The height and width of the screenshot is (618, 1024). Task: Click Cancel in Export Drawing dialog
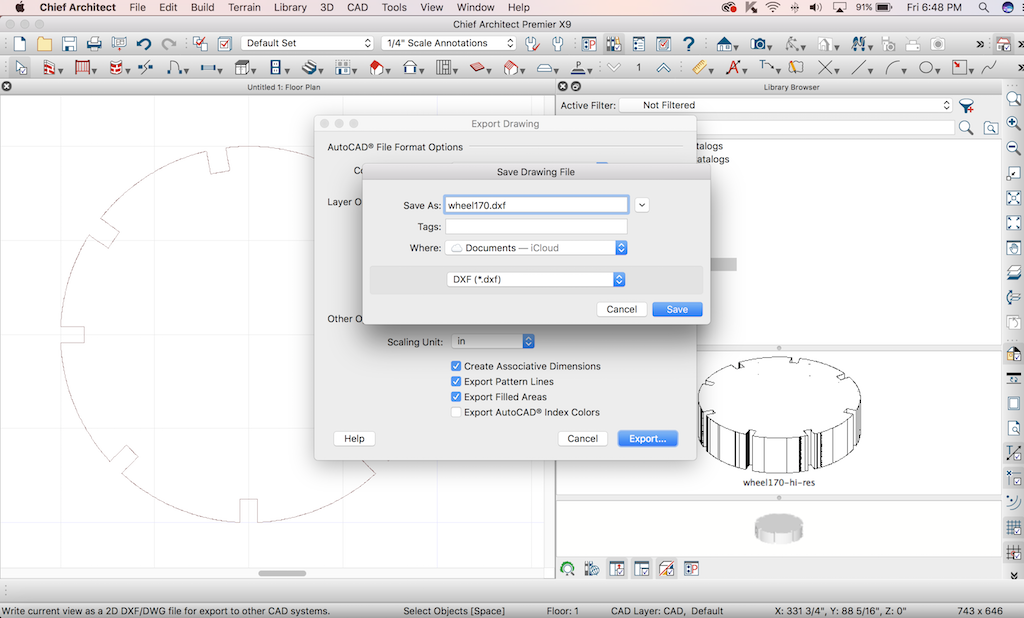coord(583,438)
